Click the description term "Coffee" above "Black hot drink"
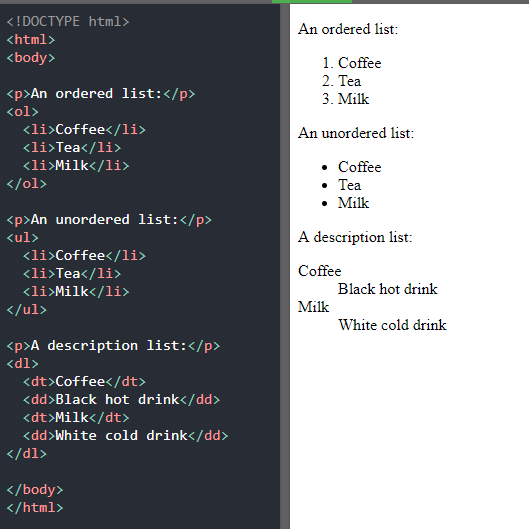529x529 pixels. pyautogui.click(x=319, y=271)
